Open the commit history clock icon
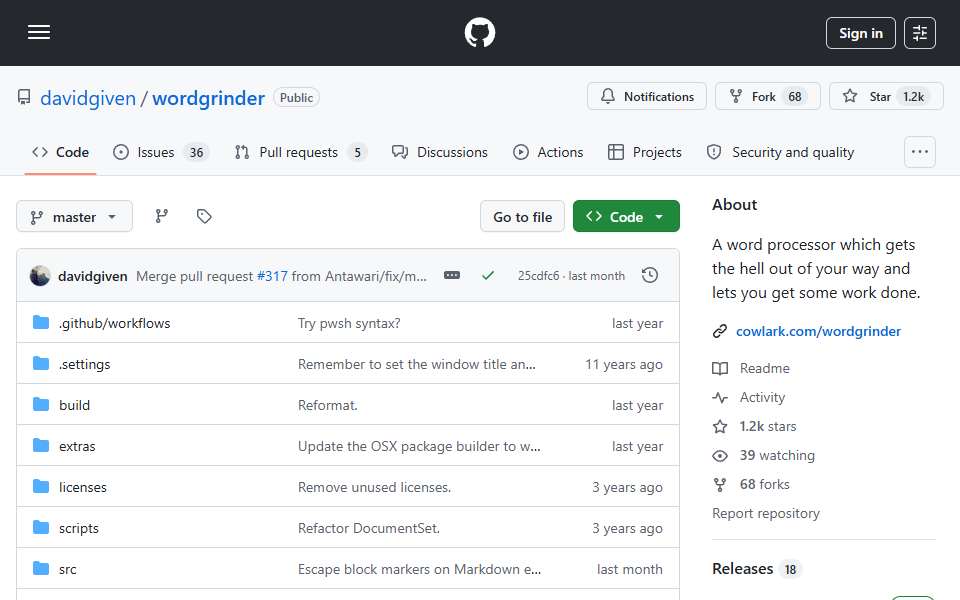 [x=650, y=276]
